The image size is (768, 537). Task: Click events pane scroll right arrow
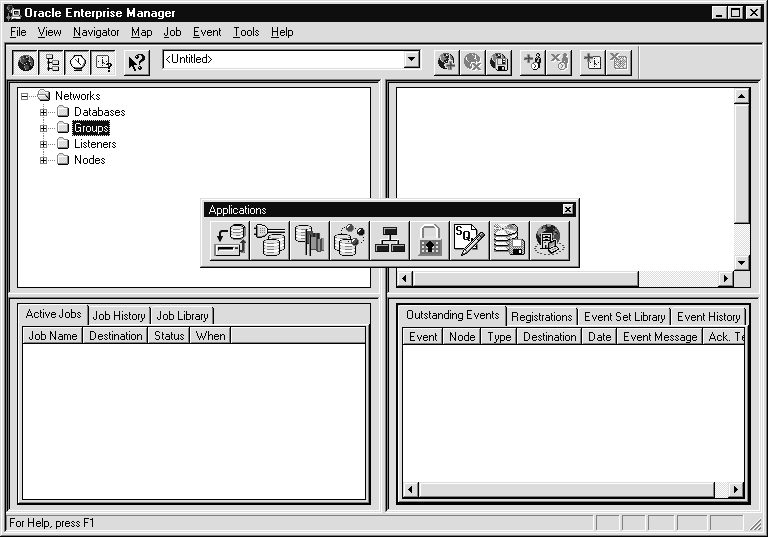(x=736, y=489)
